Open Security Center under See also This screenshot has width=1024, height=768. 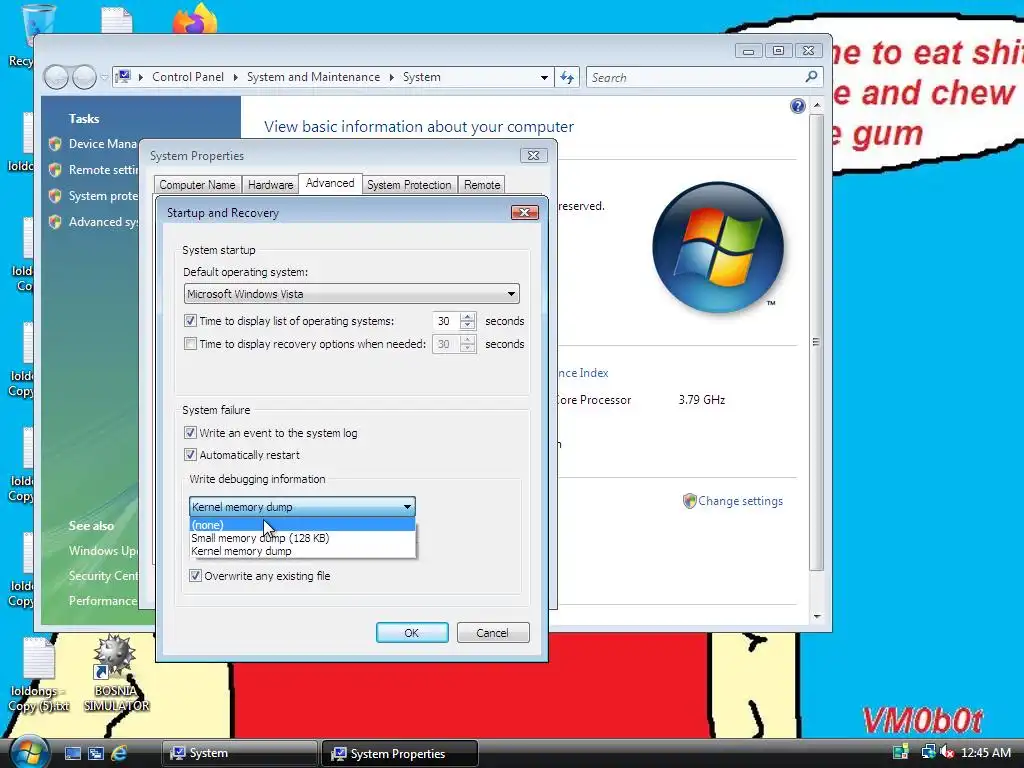click(103, 575)
